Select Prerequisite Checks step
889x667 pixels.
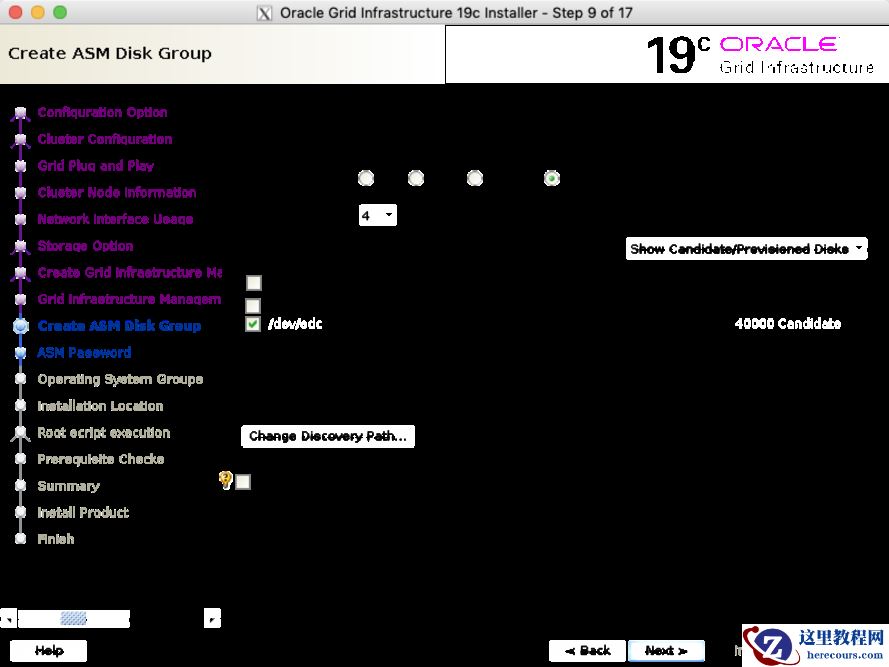(101, 459)
